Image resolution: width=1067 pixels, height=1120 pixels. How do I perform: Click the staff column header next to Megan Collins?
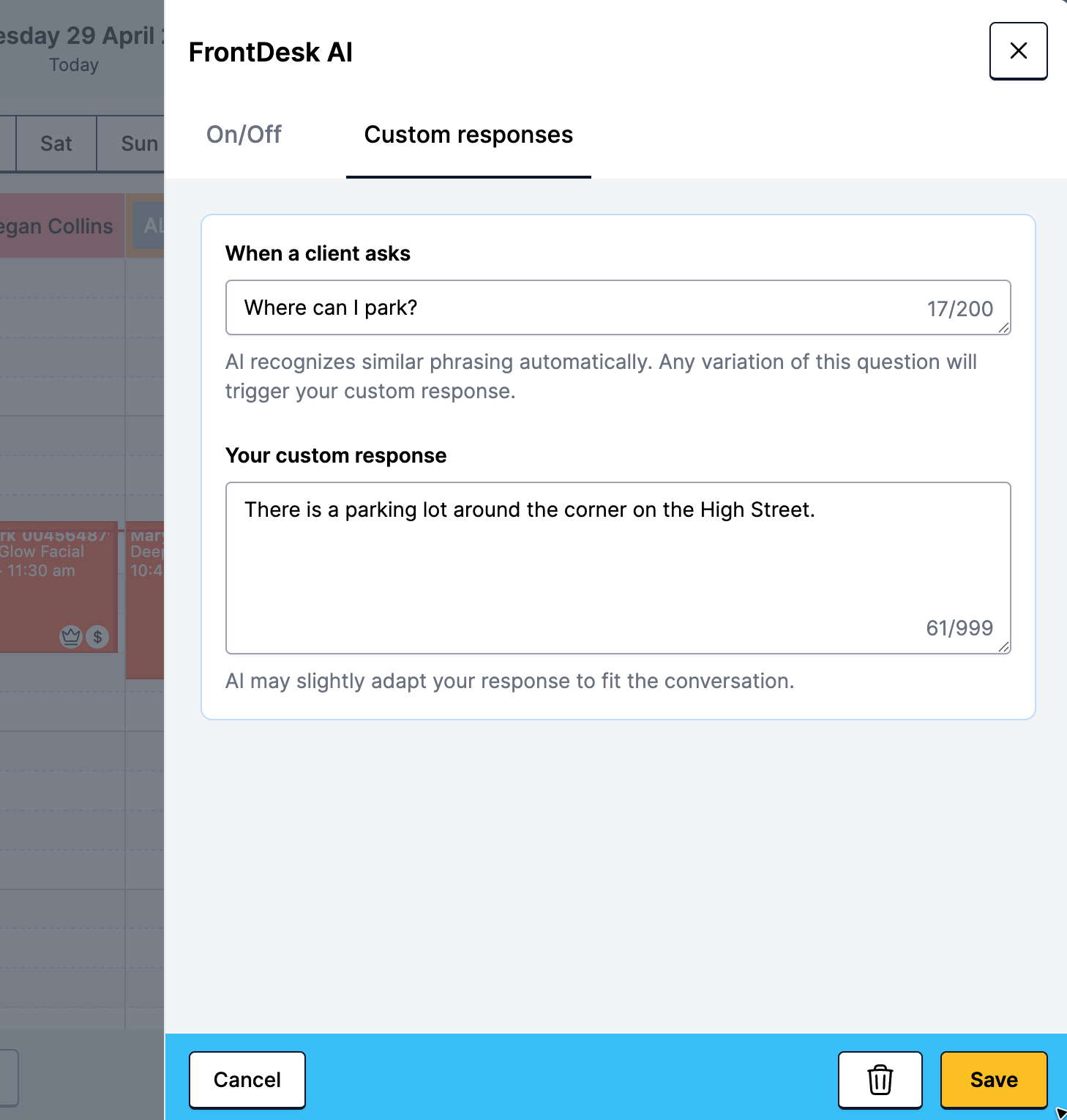(x=149, y=225)
